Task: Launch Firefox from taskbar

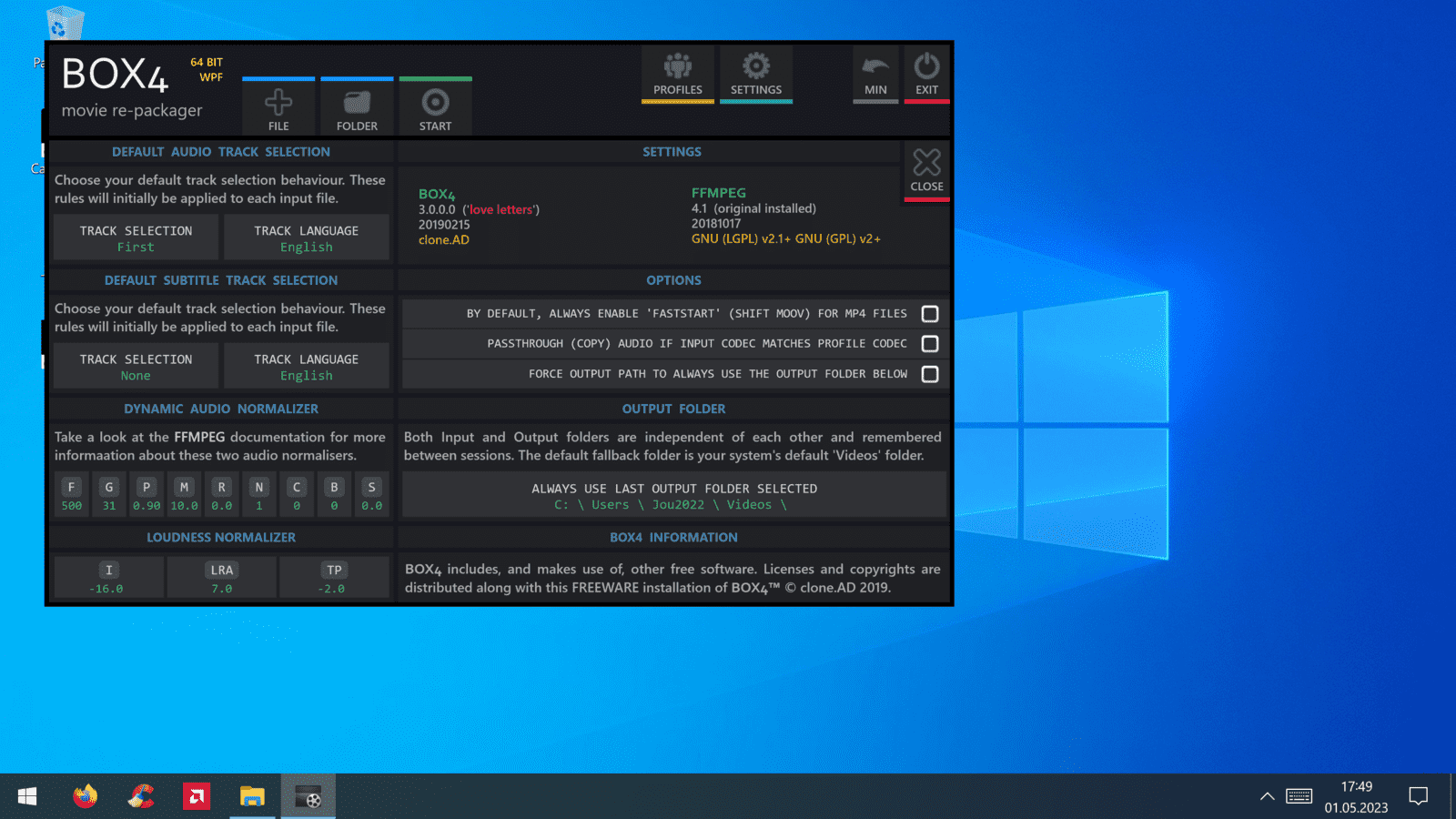Action: point(85,796)
